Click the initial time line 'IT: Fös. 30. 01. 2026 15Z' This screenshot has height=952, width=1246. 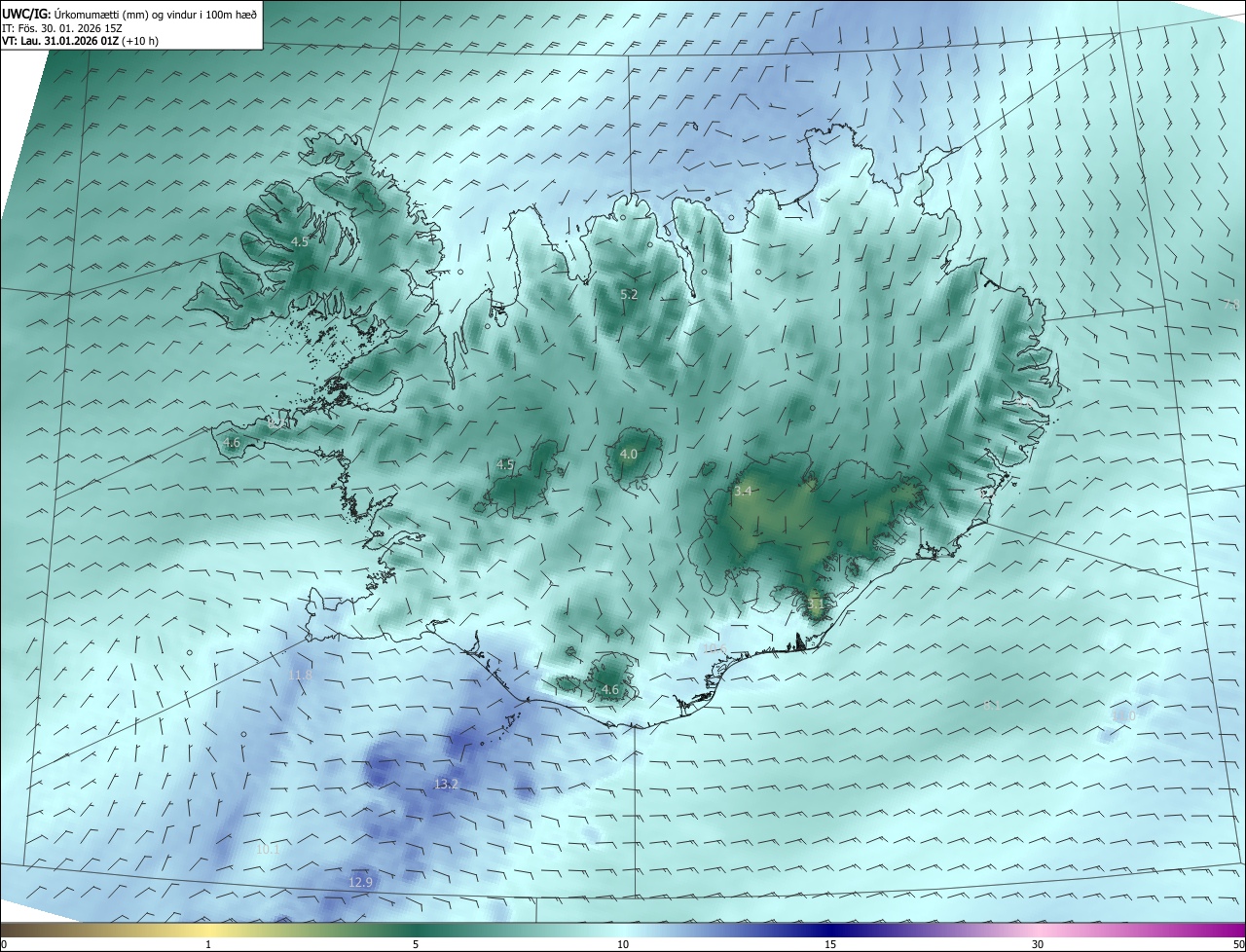click(x=61, y=27)
